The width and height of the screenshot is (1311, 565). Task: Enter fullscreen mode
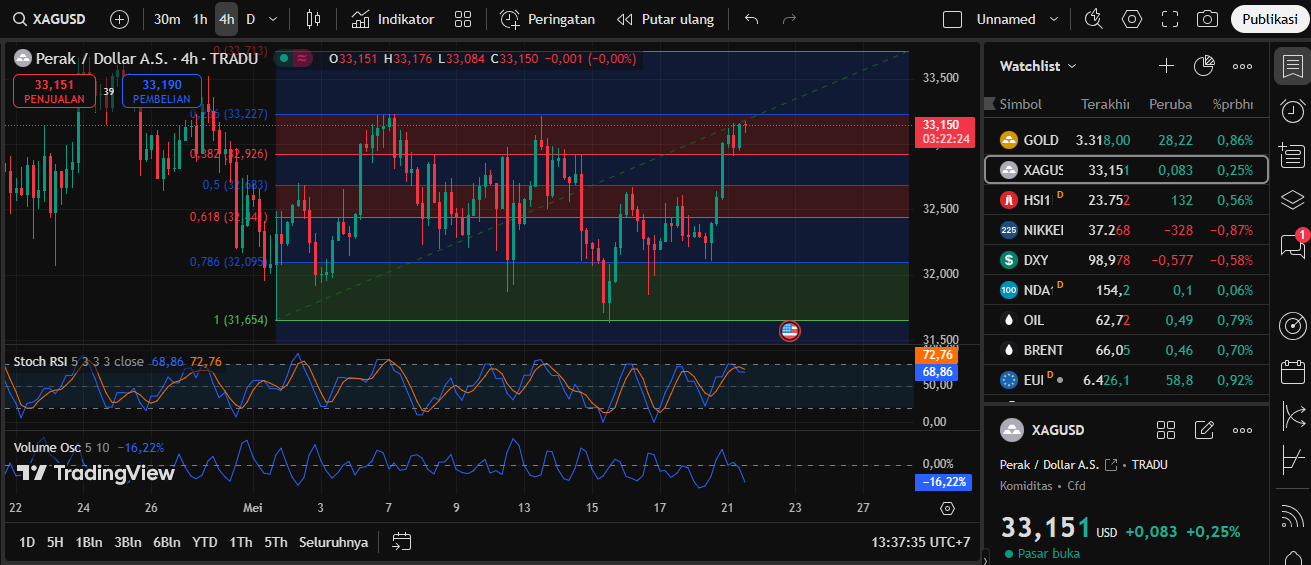(x=1169, y=19)
